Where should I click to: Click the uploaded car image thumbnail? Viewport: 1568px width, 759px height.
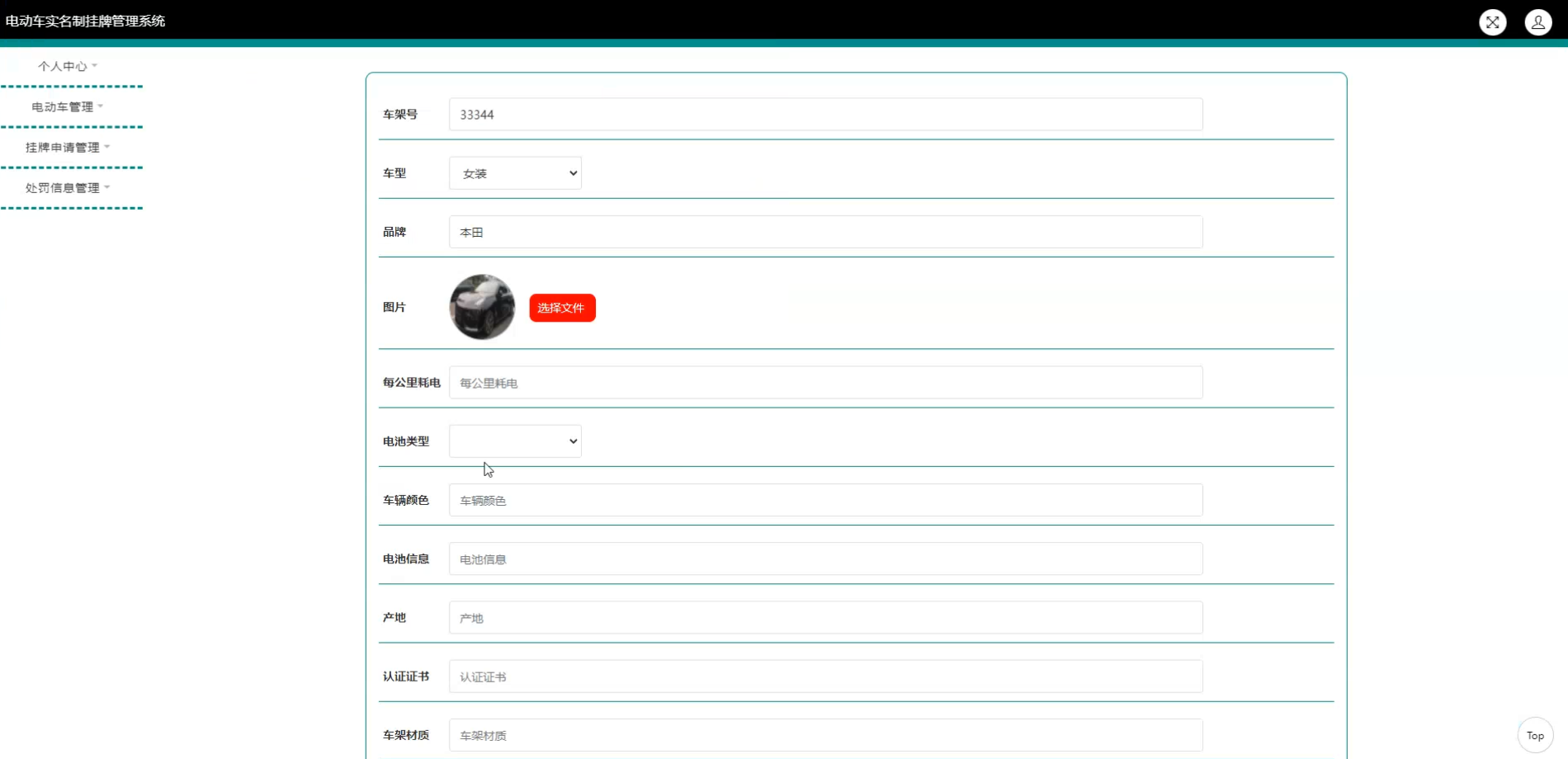(482, 307)
